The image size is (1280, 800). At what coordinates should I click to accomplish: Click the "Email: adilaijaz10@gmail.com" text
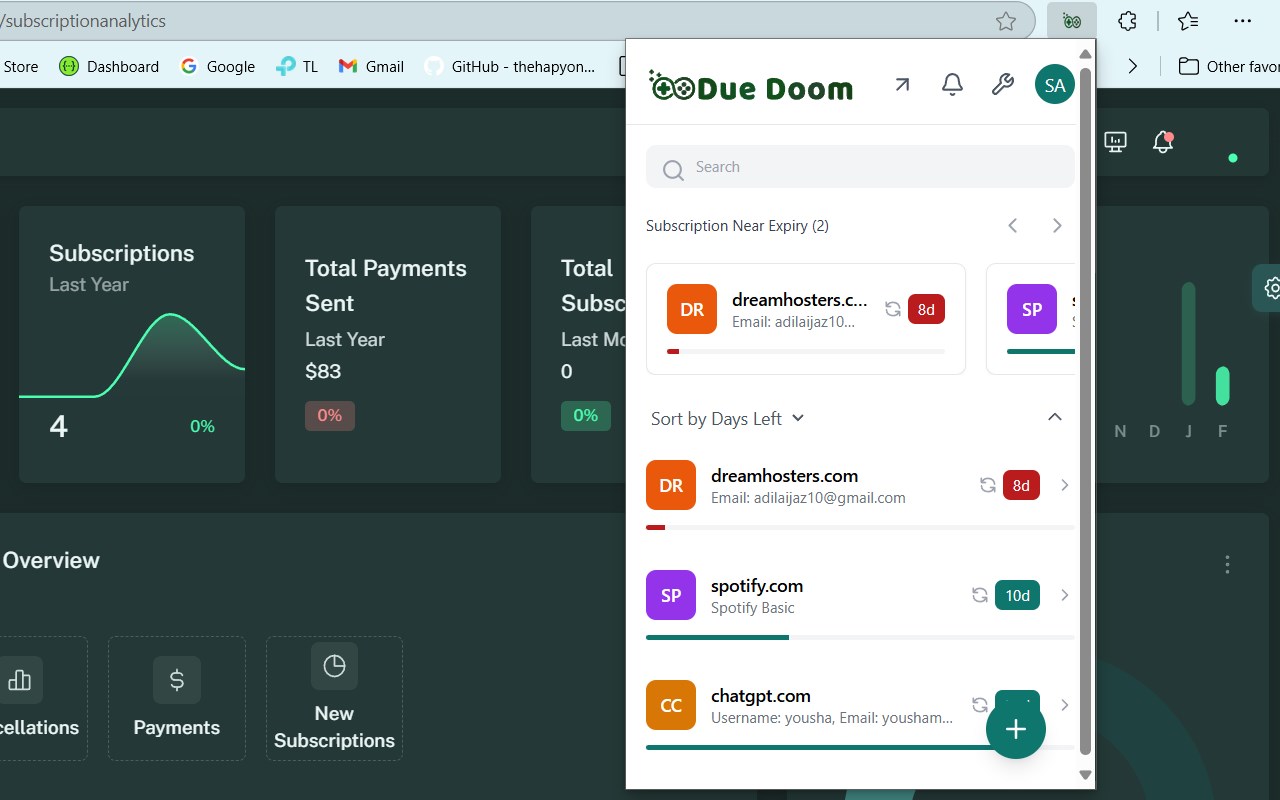tap(808, 498)
